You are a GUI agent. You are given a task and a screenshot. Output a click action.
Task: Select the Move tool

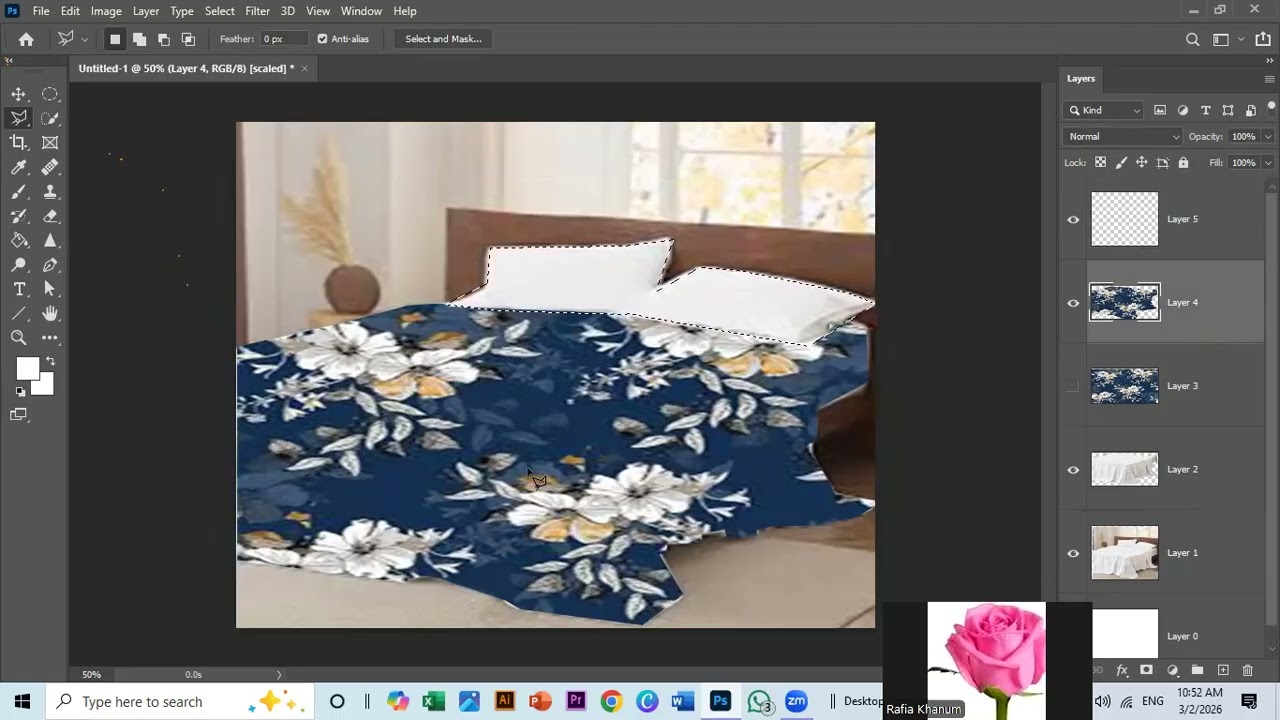[x=19, y=94]
